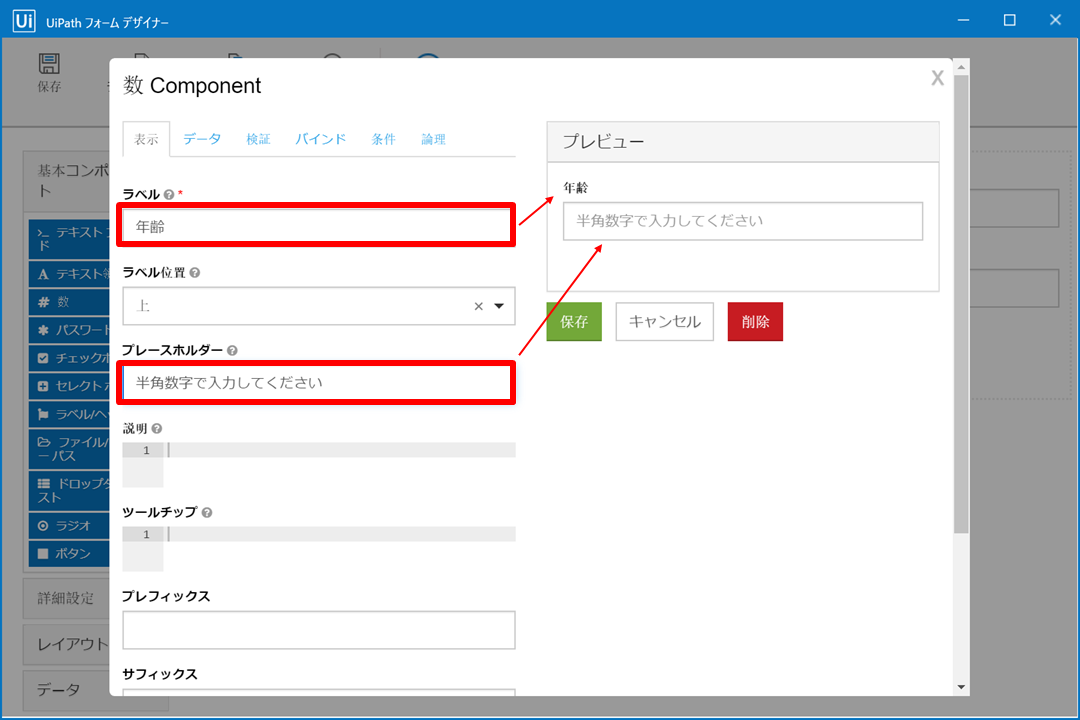Minimize the UiPath フォーム デザイナー window
The height and width of the screenshot is (720, 1080).
tap(964, 20)
